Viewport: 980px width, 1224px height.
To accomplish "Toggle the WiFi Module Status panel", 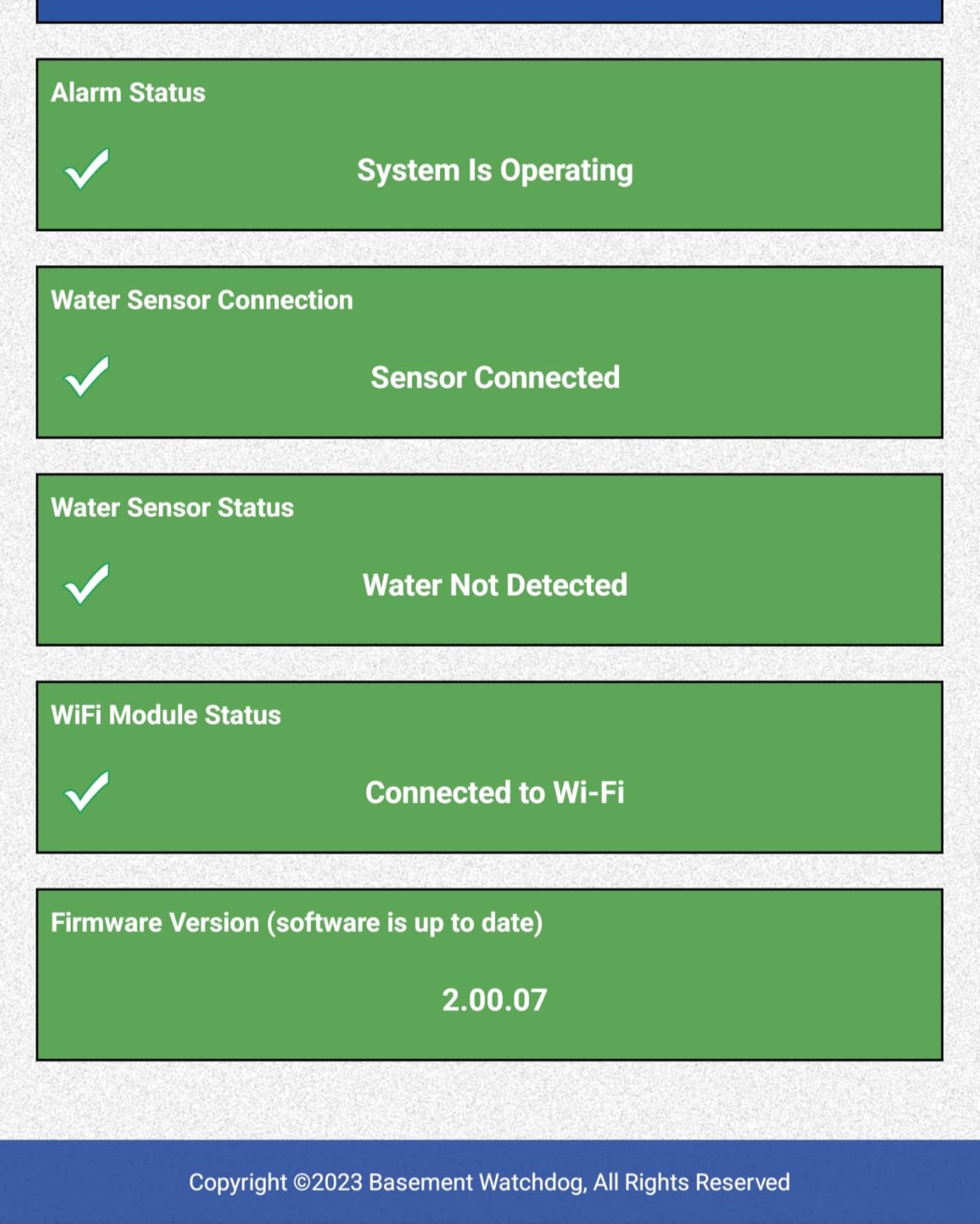I will (x=488, y=766).
